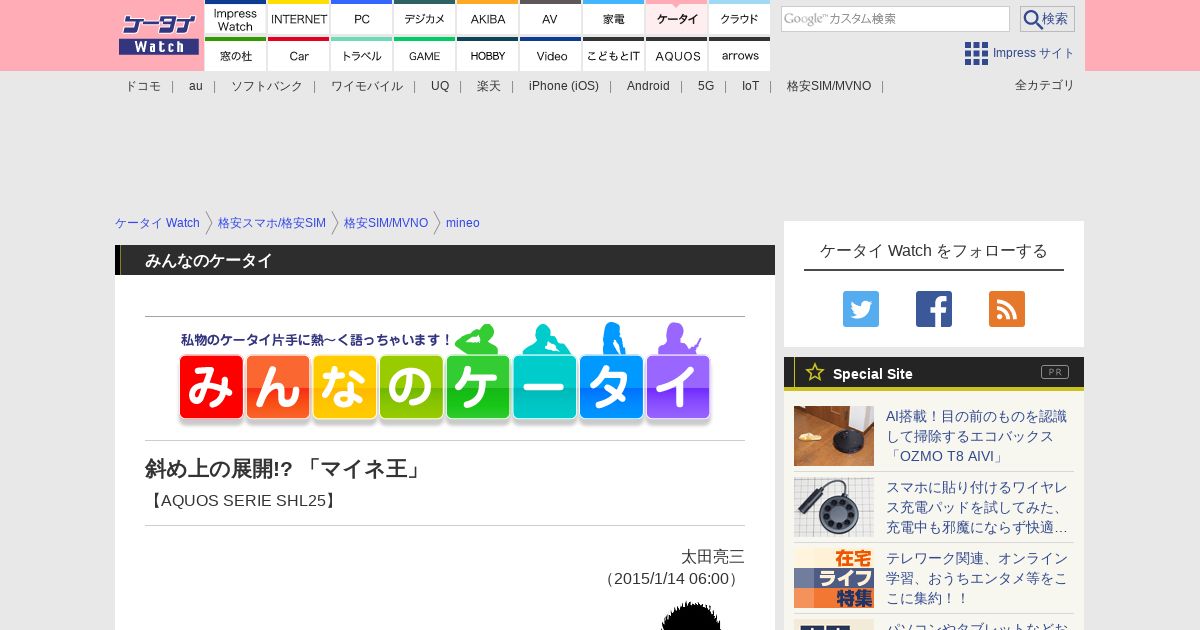Focus the Google カスタム検索 input field

895,19
